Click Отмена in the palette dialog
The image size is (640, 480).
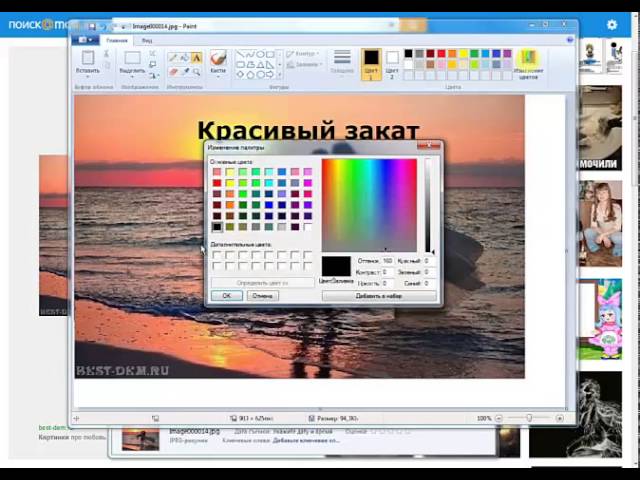pos(262,296)
